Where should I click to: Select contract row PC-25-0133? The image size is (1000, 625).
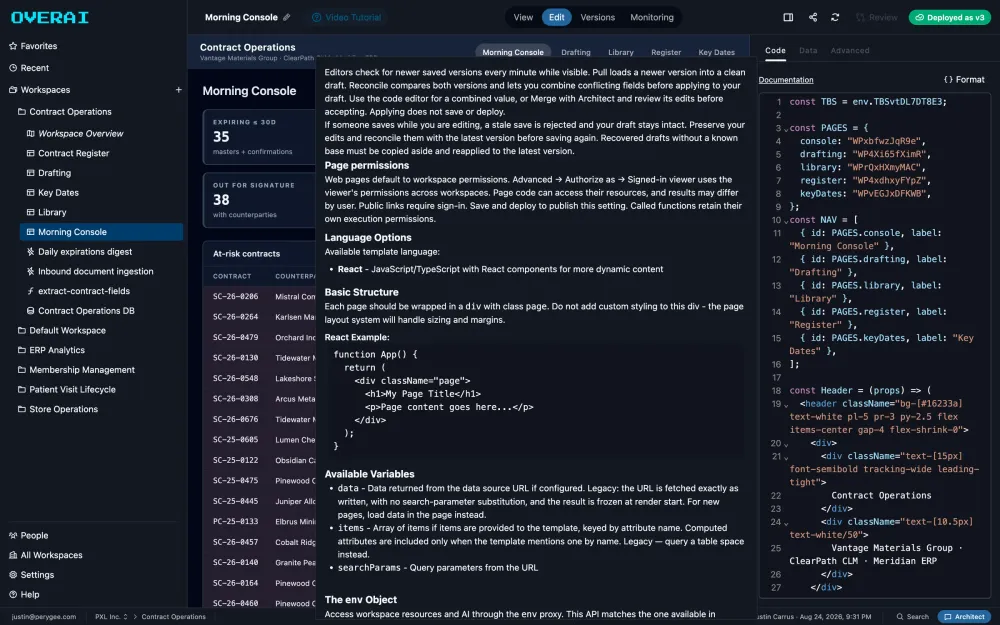click(x=260, y=522)
